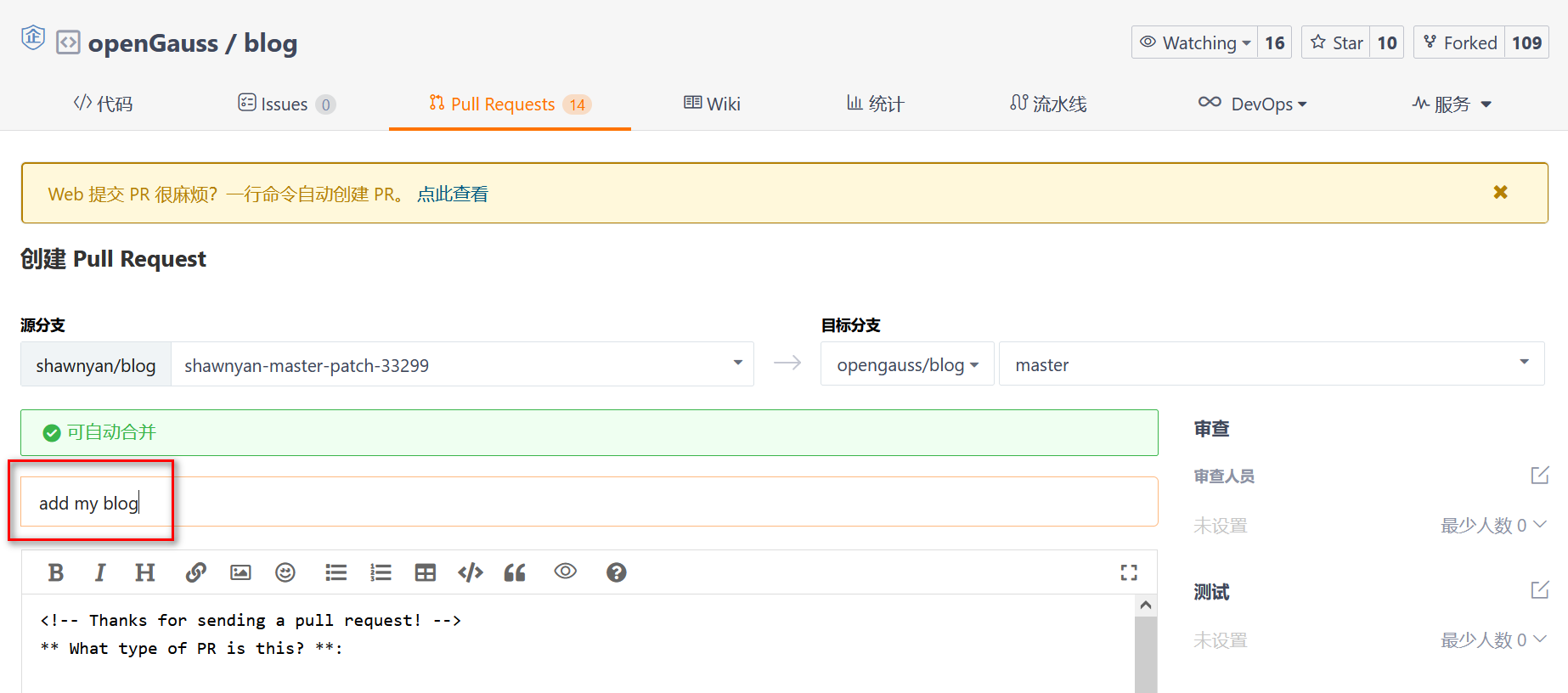This screenshot has height=693, width=1568.
Task: Edit testers with the 测试 edit icon
Action: click(1540, 589)
